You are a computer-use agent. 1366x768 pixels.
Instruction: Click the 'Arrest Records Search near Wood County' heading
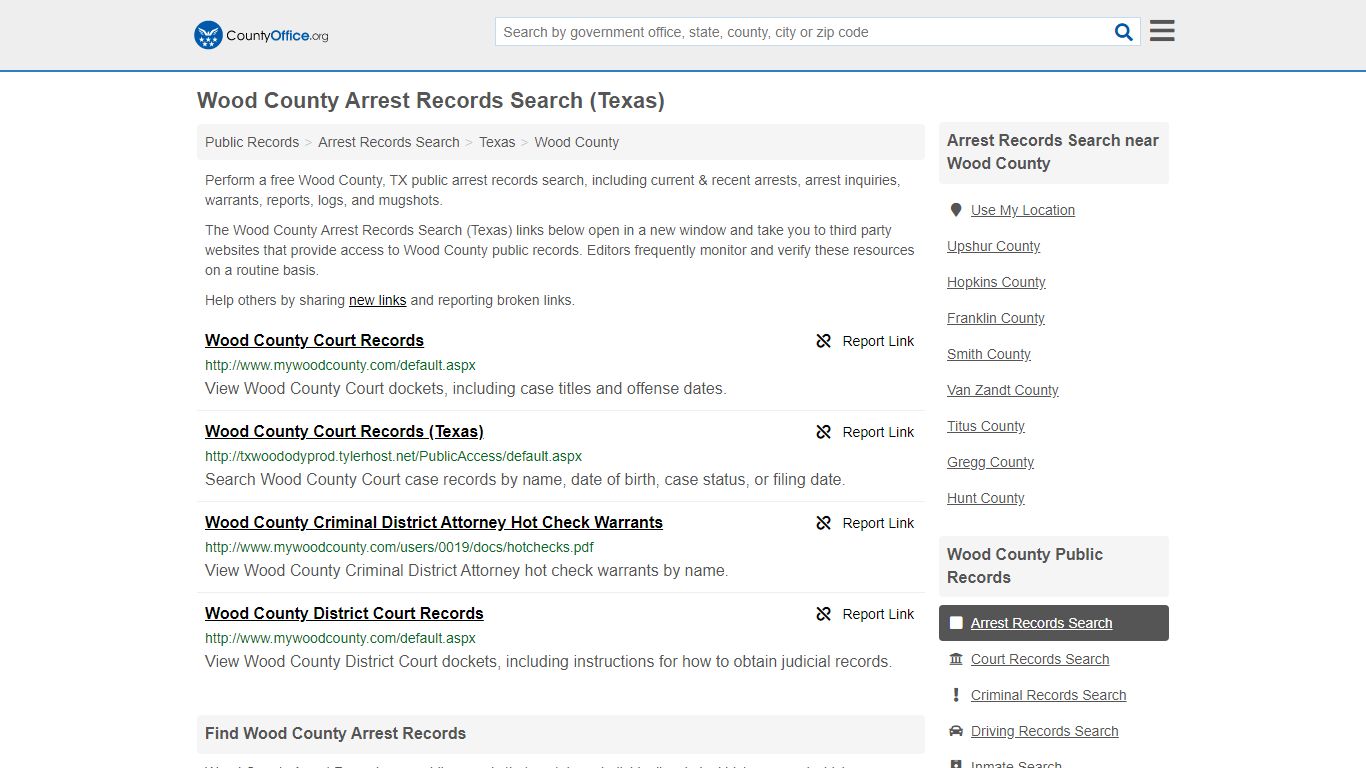(x=1053, y=152)
